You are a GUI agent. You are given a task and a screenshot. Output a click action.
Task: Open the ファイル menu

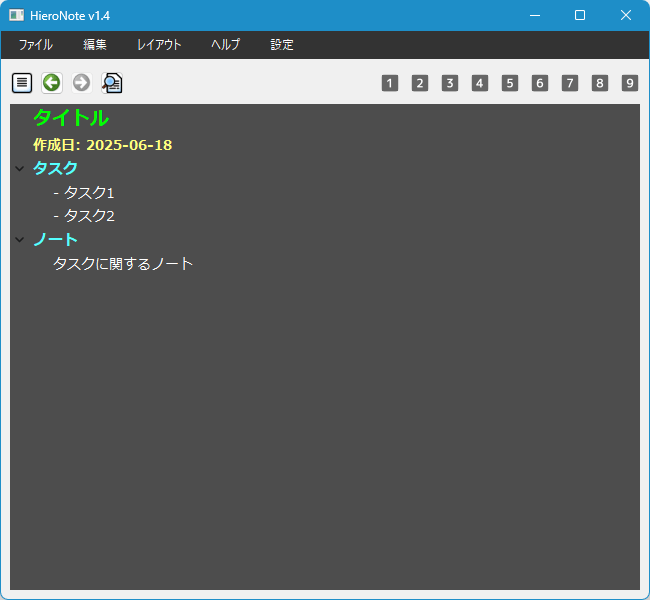[36, 44]
